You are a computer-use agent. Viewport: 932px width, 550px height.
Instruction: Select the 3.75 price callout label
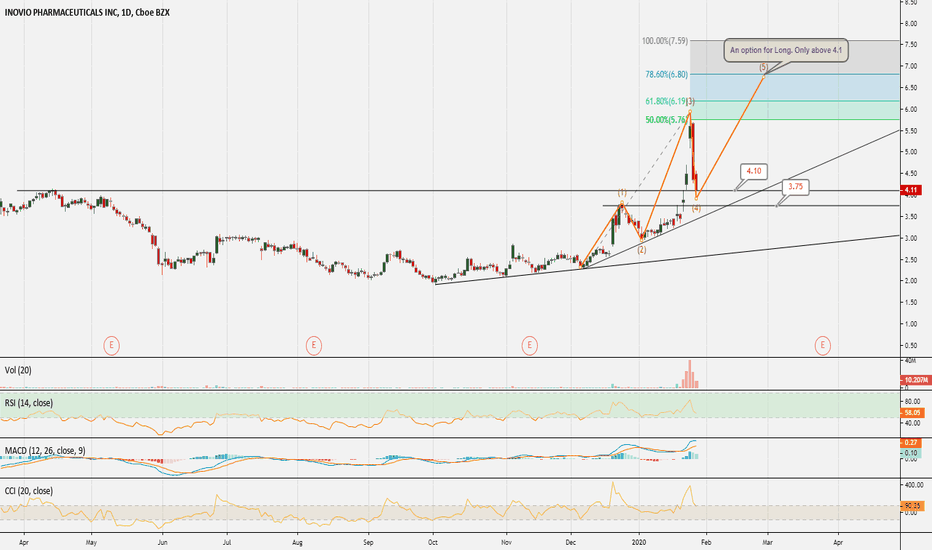[x=795, y=187]
